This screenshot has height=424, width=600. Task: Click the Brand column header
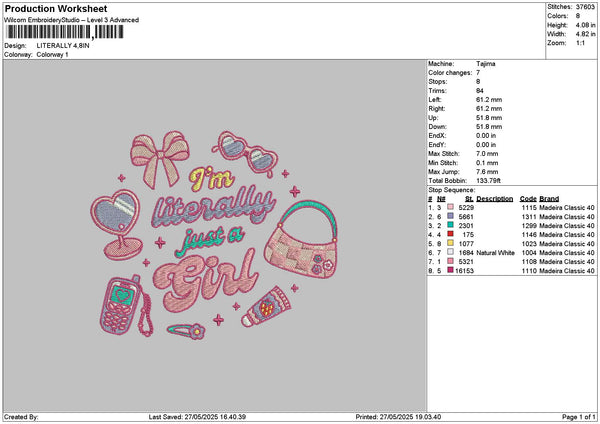(x=551, y=199)
